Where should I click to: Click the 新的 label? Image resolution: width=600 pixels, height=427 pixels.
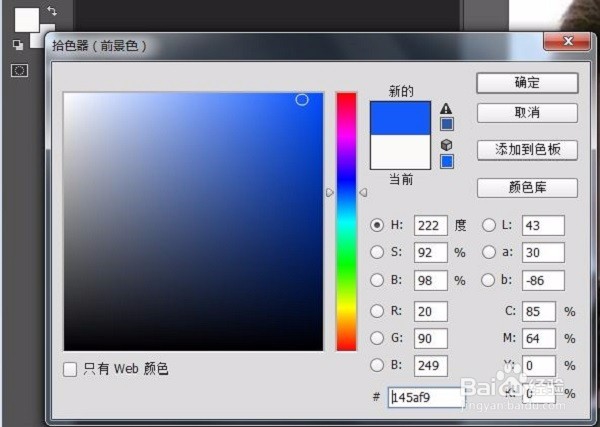[401, 91]
